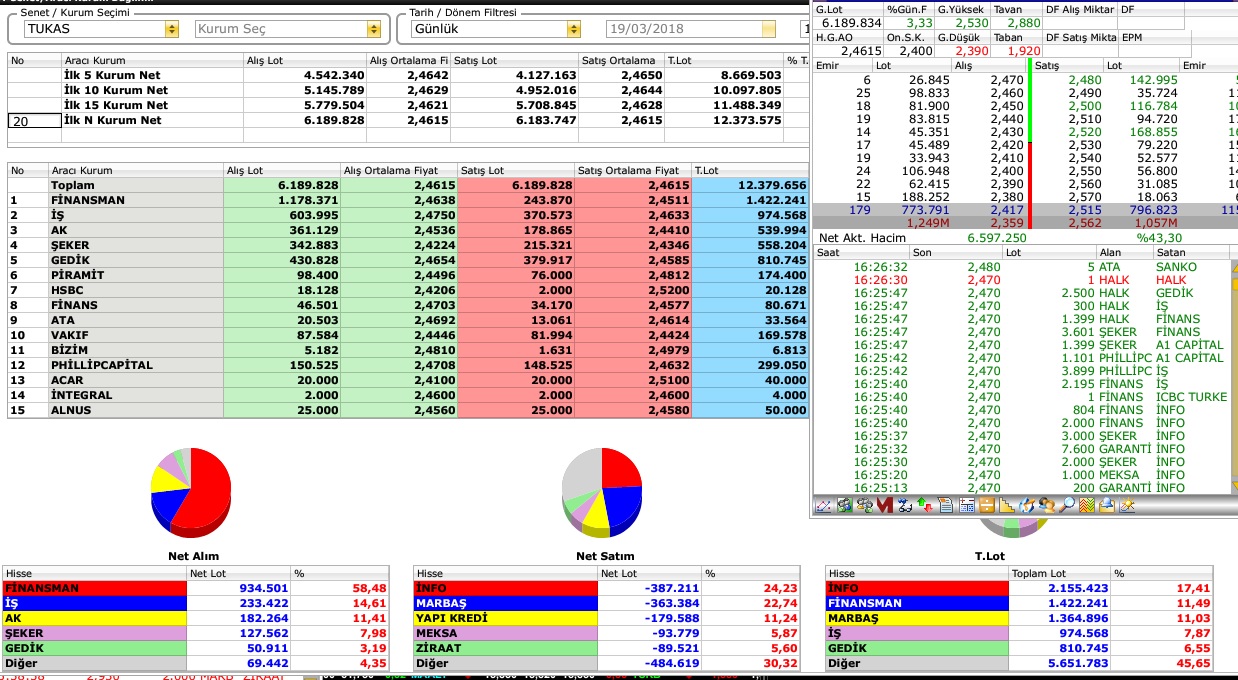Open the Kurum Seç institution dropdown
The height and width of the screenshot is (680, 1238).
coord(374,29)
